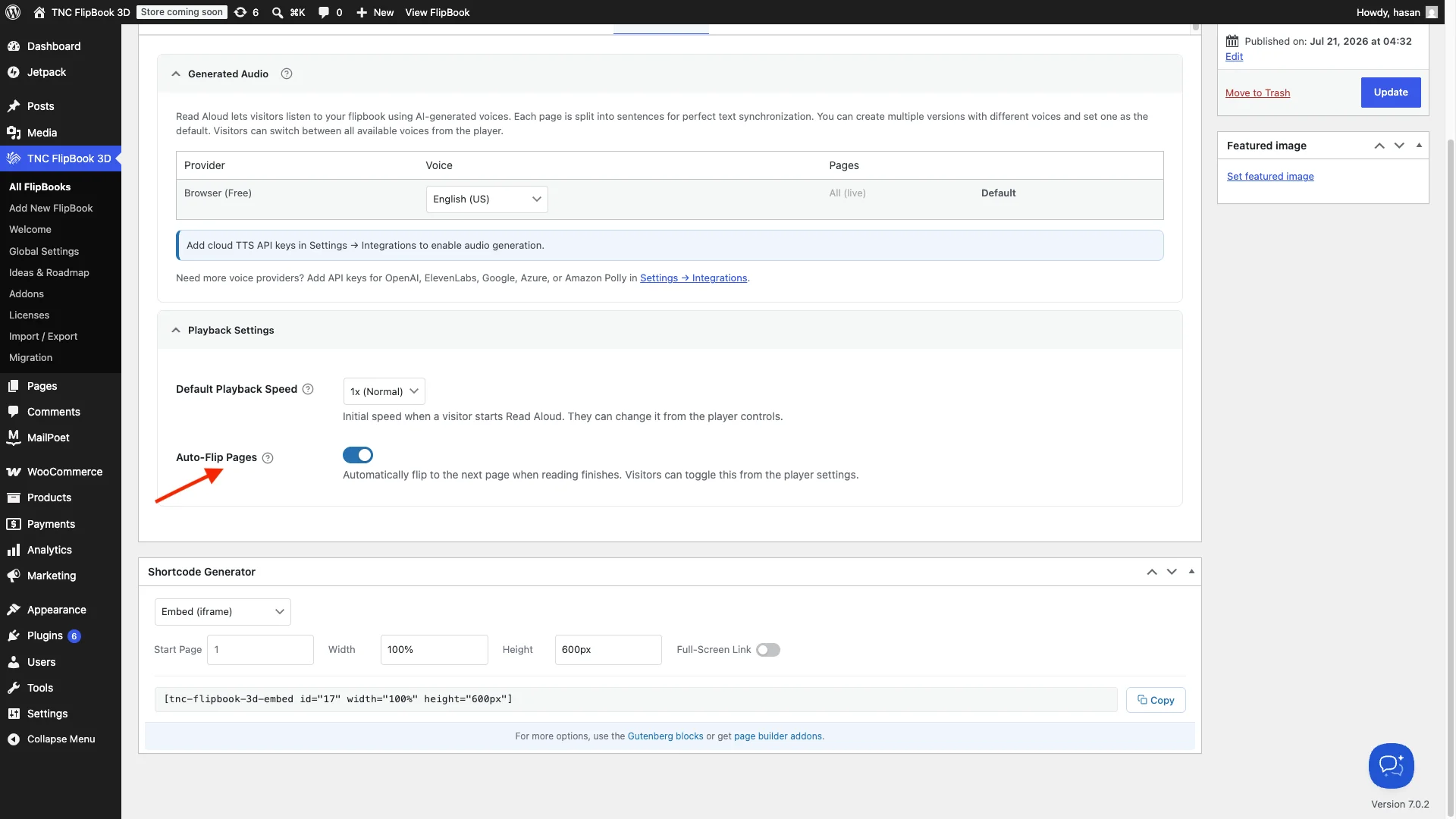Click the Default Playback Speed help icon

click(x=308, y=389)
